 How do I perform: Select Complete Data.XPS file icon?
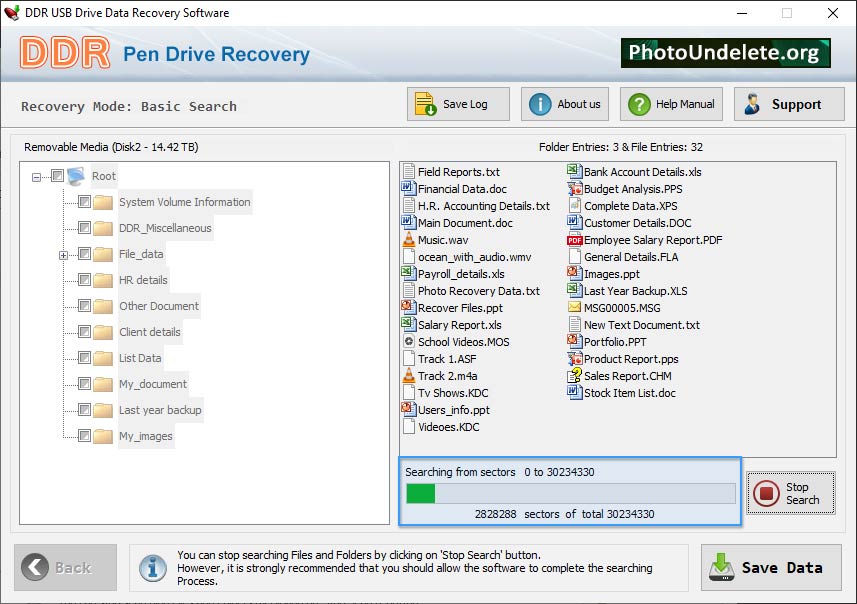coord(574,206)
